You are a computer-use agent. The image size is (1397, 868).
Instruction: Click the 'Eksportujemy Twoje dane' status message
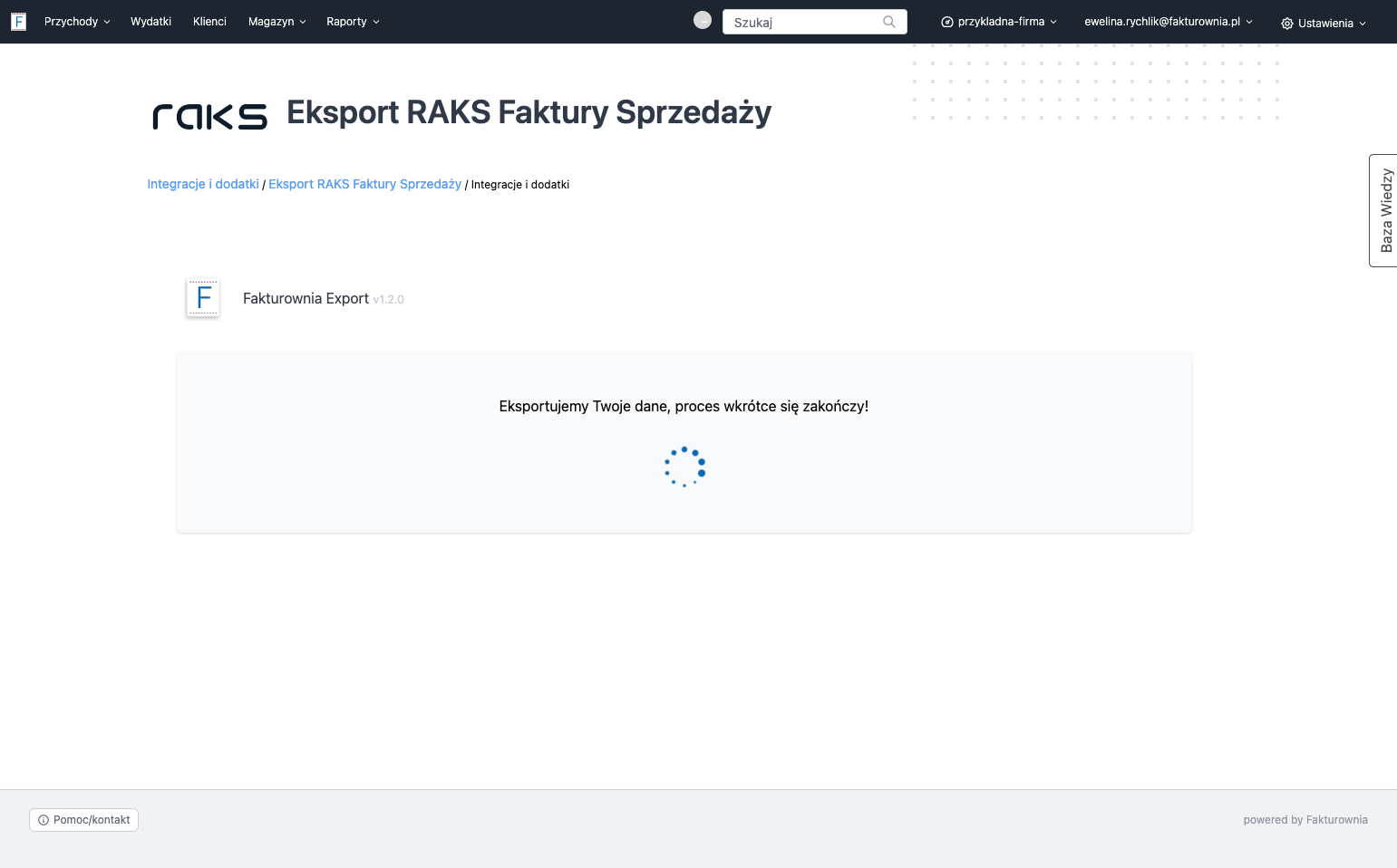pyautogui.click(x=684, y=406)
